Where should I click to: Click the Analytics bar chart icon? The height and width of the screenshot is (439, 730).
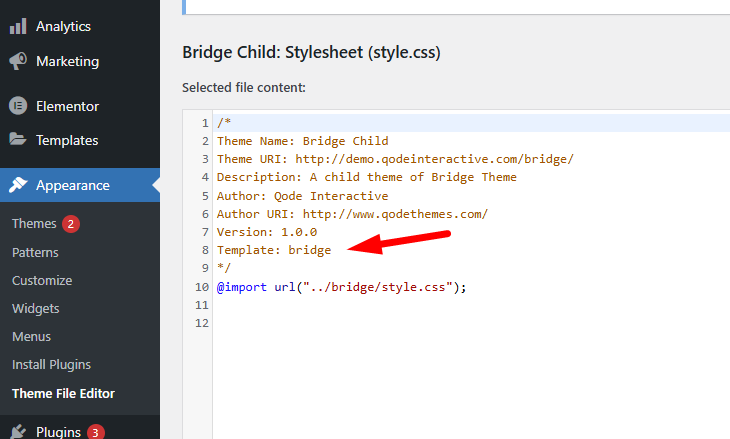(18, 27)
